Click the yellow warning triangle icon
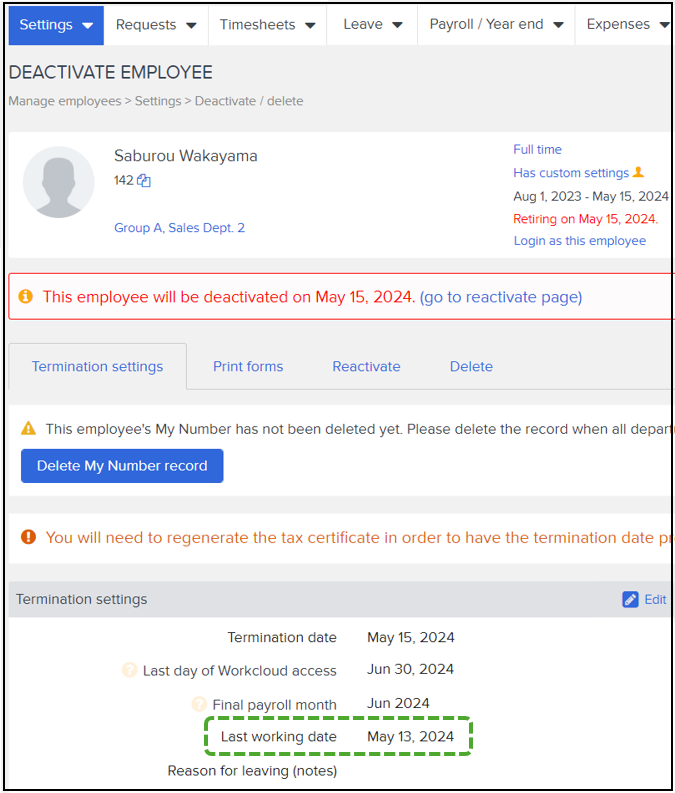The height and width of the screenshot is (793, 675). [x=29, y=428]
